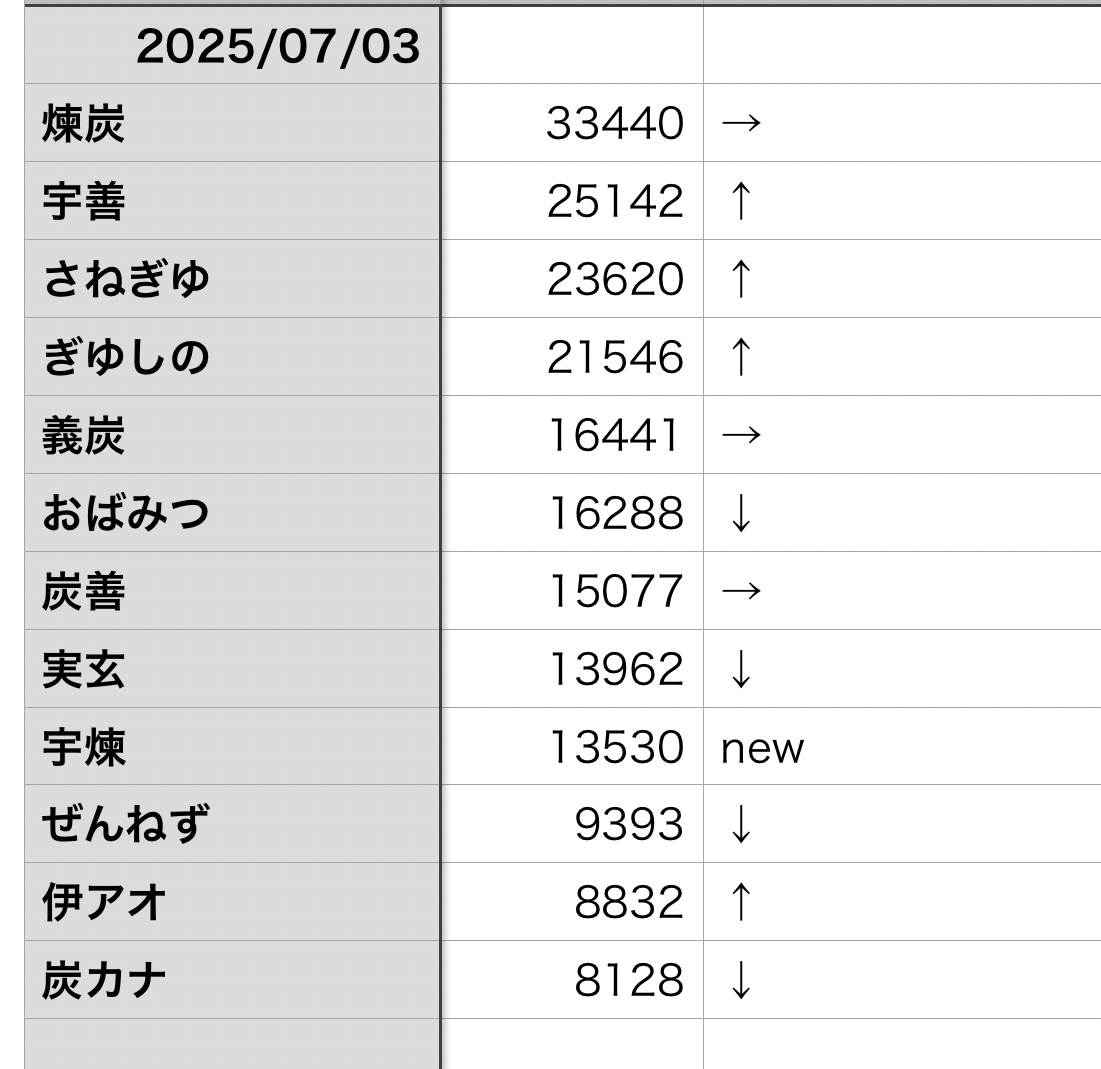This screenshot has height=1069, width=1101.
Task: Click the 宇善 name cell
Action: pos(232,201)
